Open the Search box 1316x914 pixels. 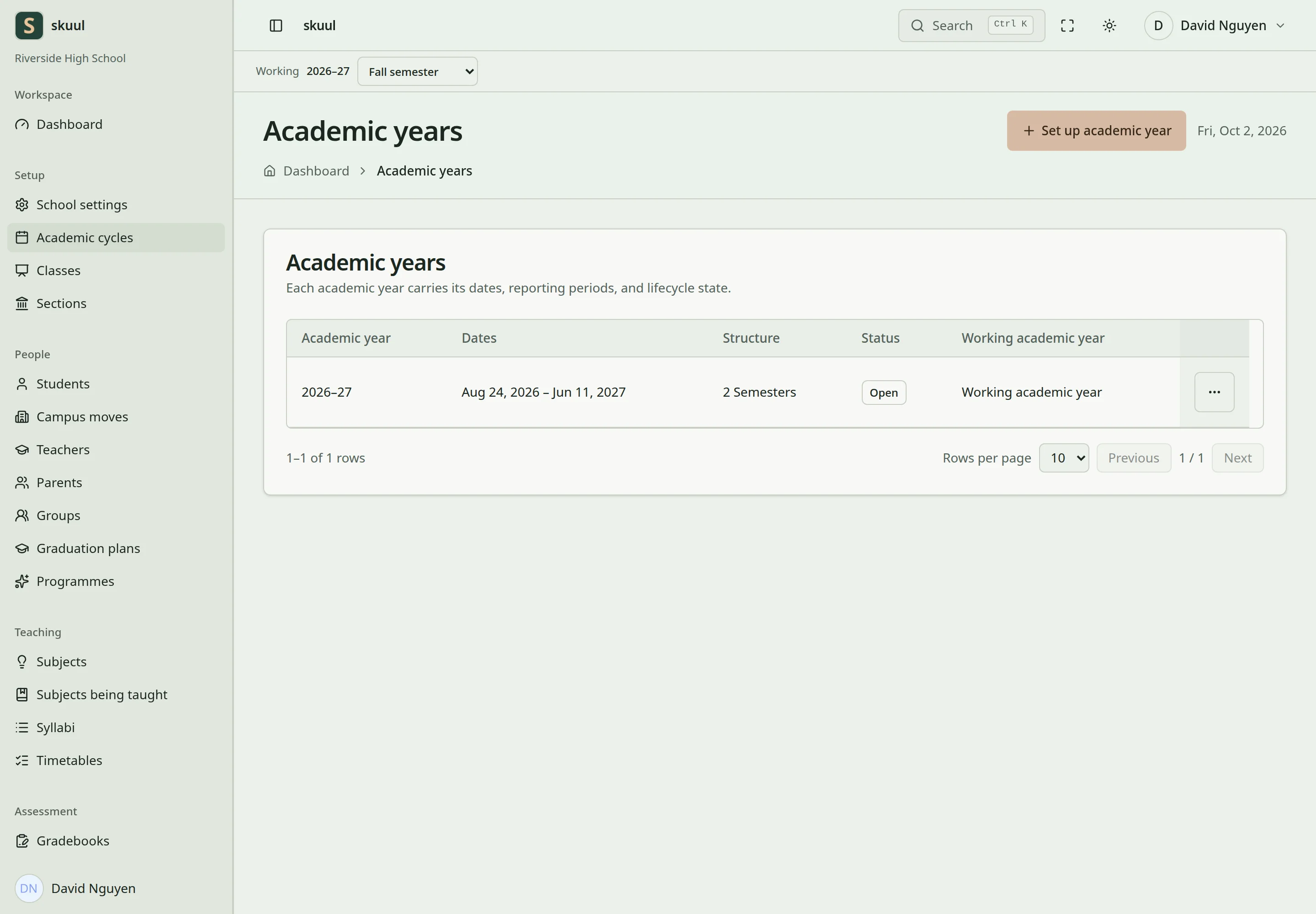[x=971, y=26]
